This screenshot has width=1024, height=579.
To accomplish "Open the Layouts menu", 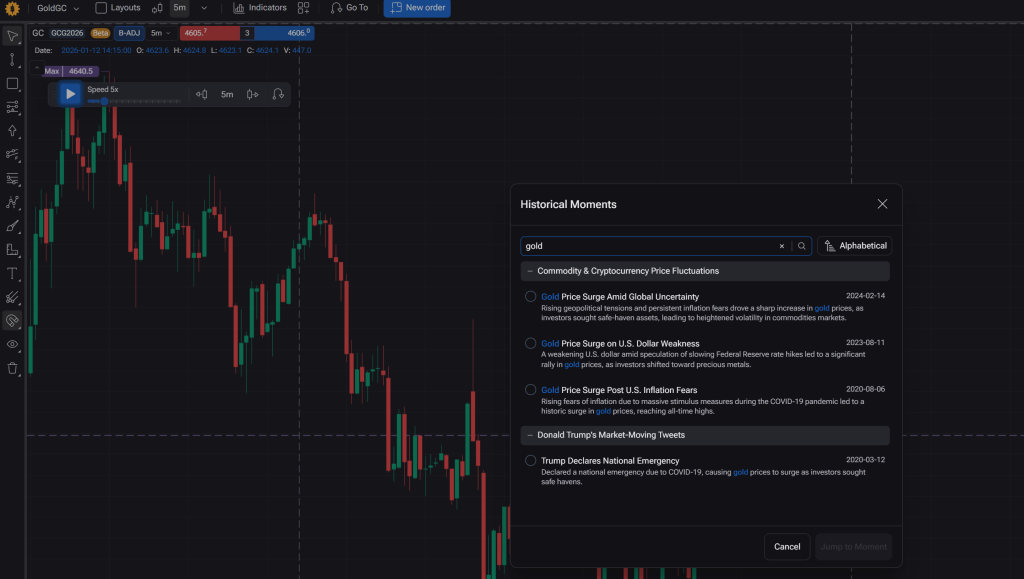I will pos(118,8).
